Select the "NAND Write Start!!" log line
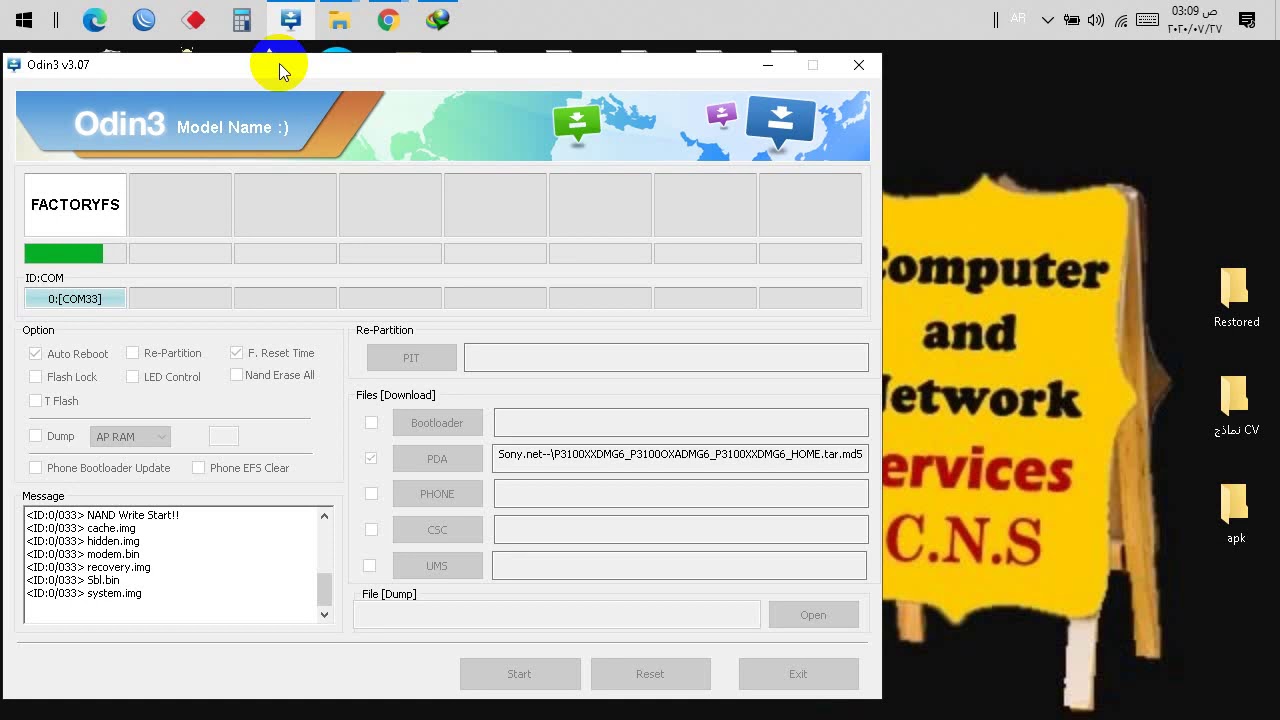 [103, 515]
